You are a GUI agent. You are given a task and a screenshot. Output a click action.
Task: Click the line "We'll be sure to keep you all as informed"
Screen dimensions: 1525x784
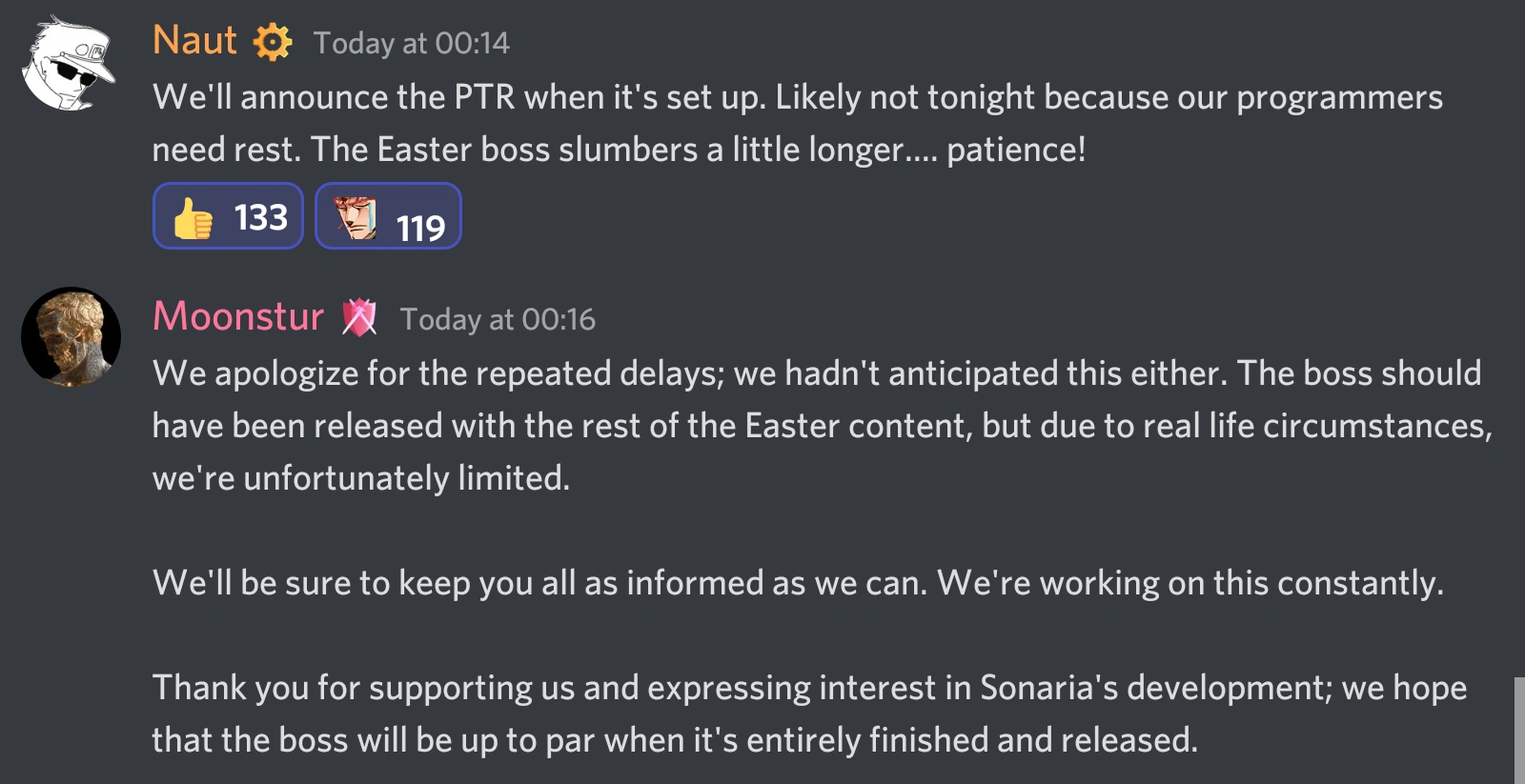click(797, 583)
